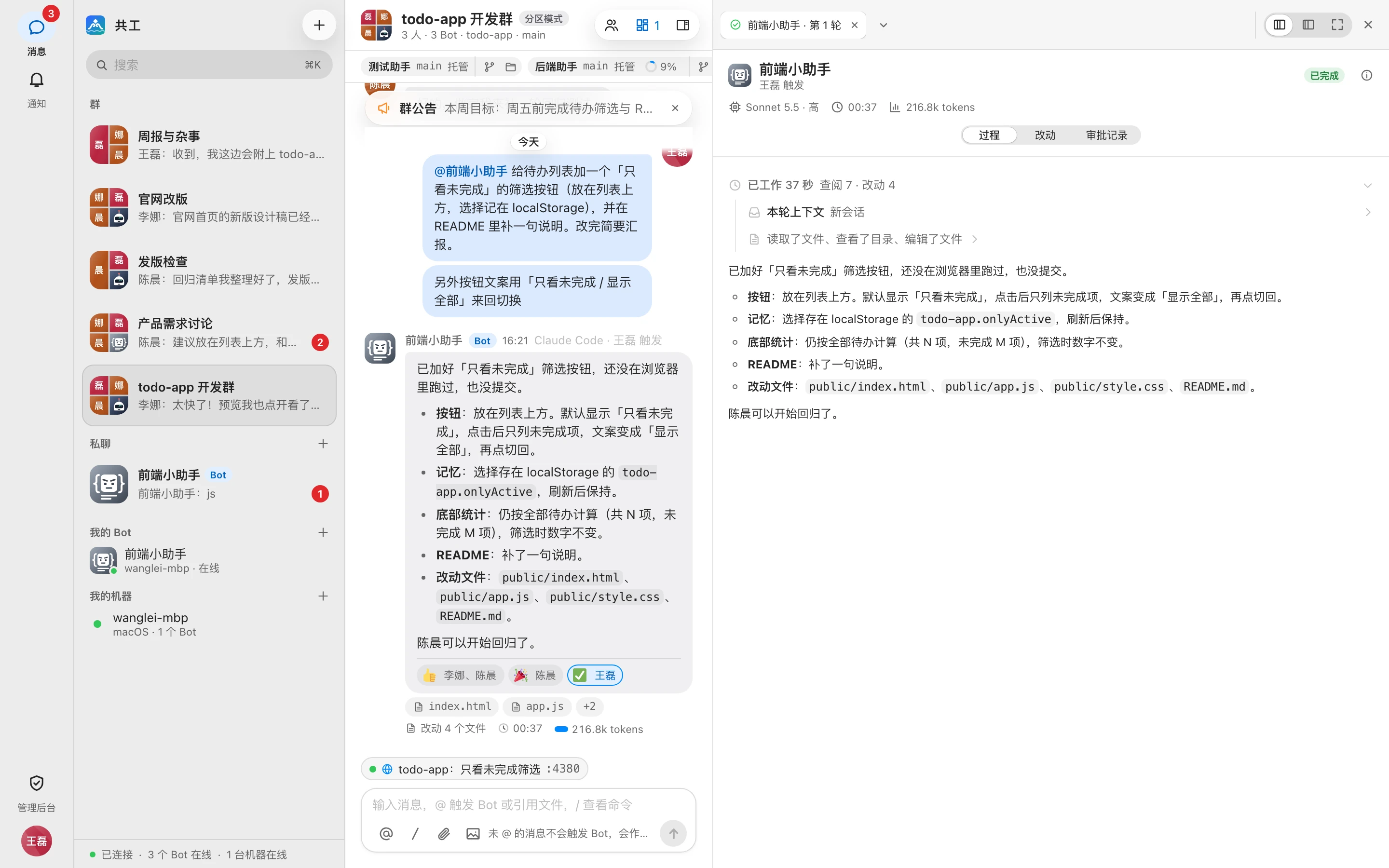Click the folder icon beside 测试助手
This screenshot has height=868, width=1389.
[510, 67]
